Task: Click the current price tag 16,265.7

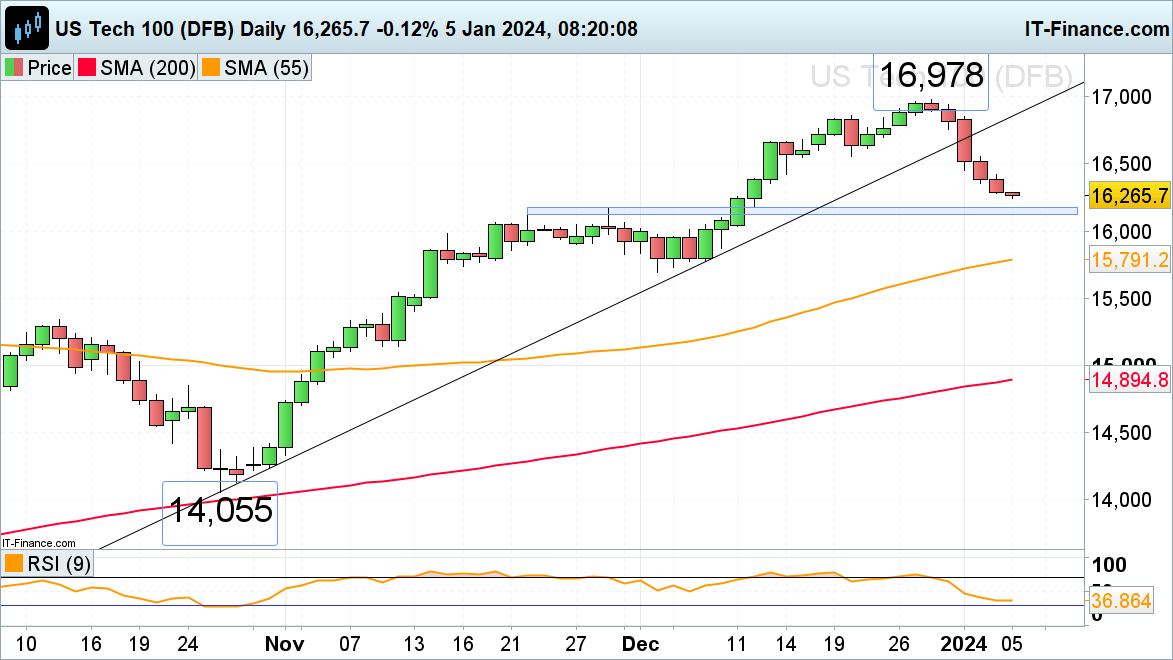Action: [1130, 196]
